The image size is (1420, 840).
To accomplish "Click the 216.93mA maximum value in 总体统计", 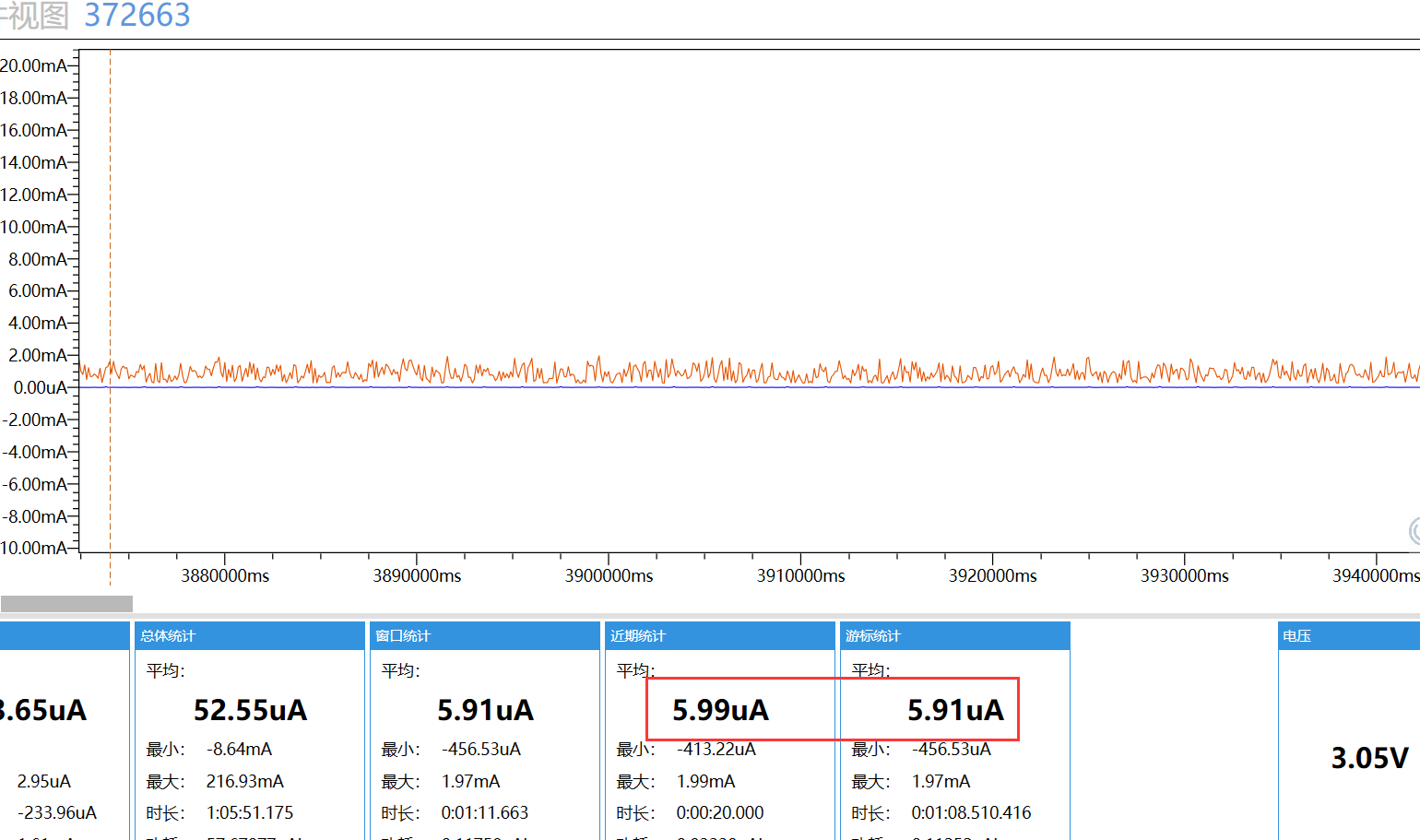I will click(x=245, y=781).
